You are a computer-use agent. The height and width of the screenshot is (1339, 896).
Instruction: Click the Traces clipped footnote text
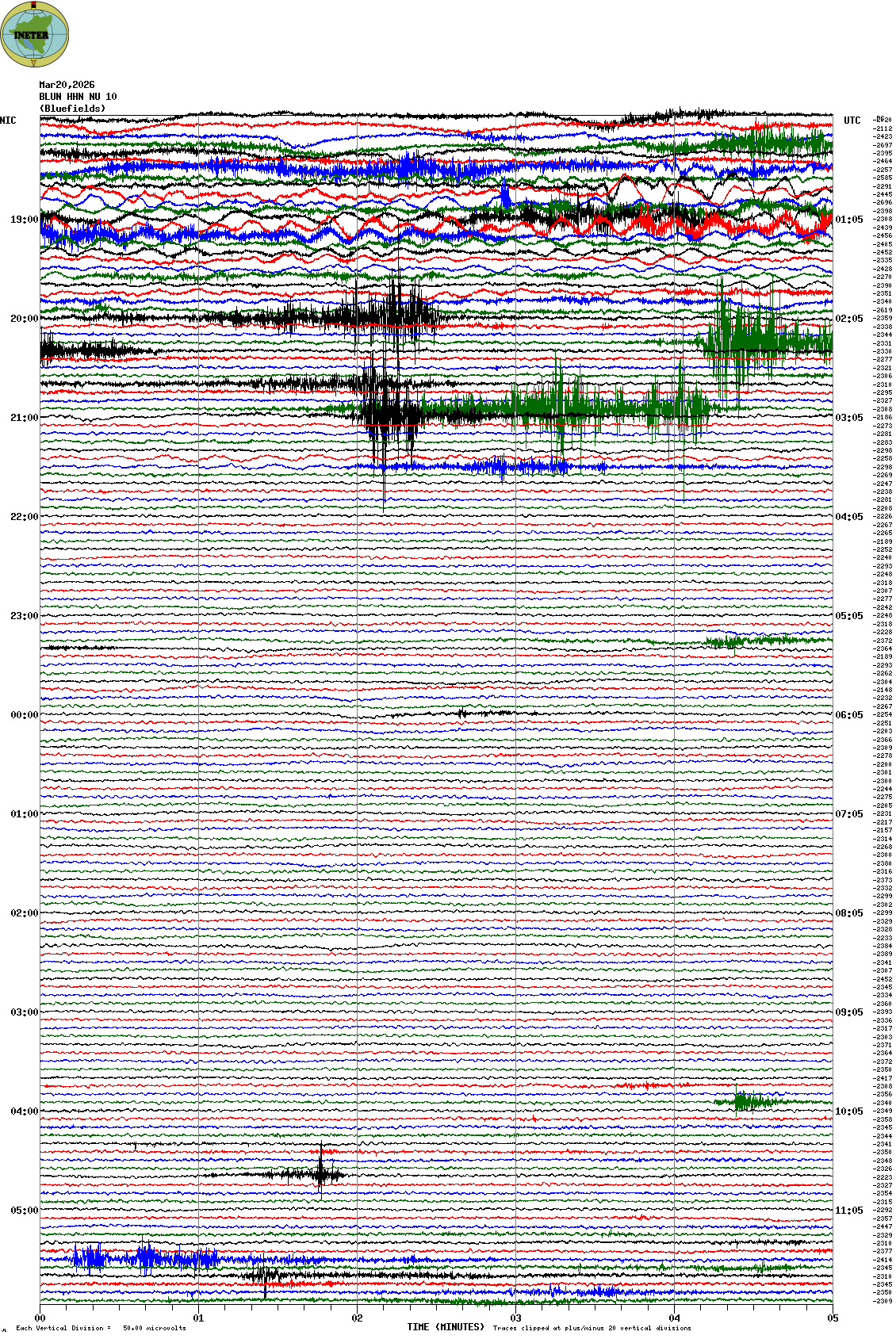click(x=592, y=1328)
